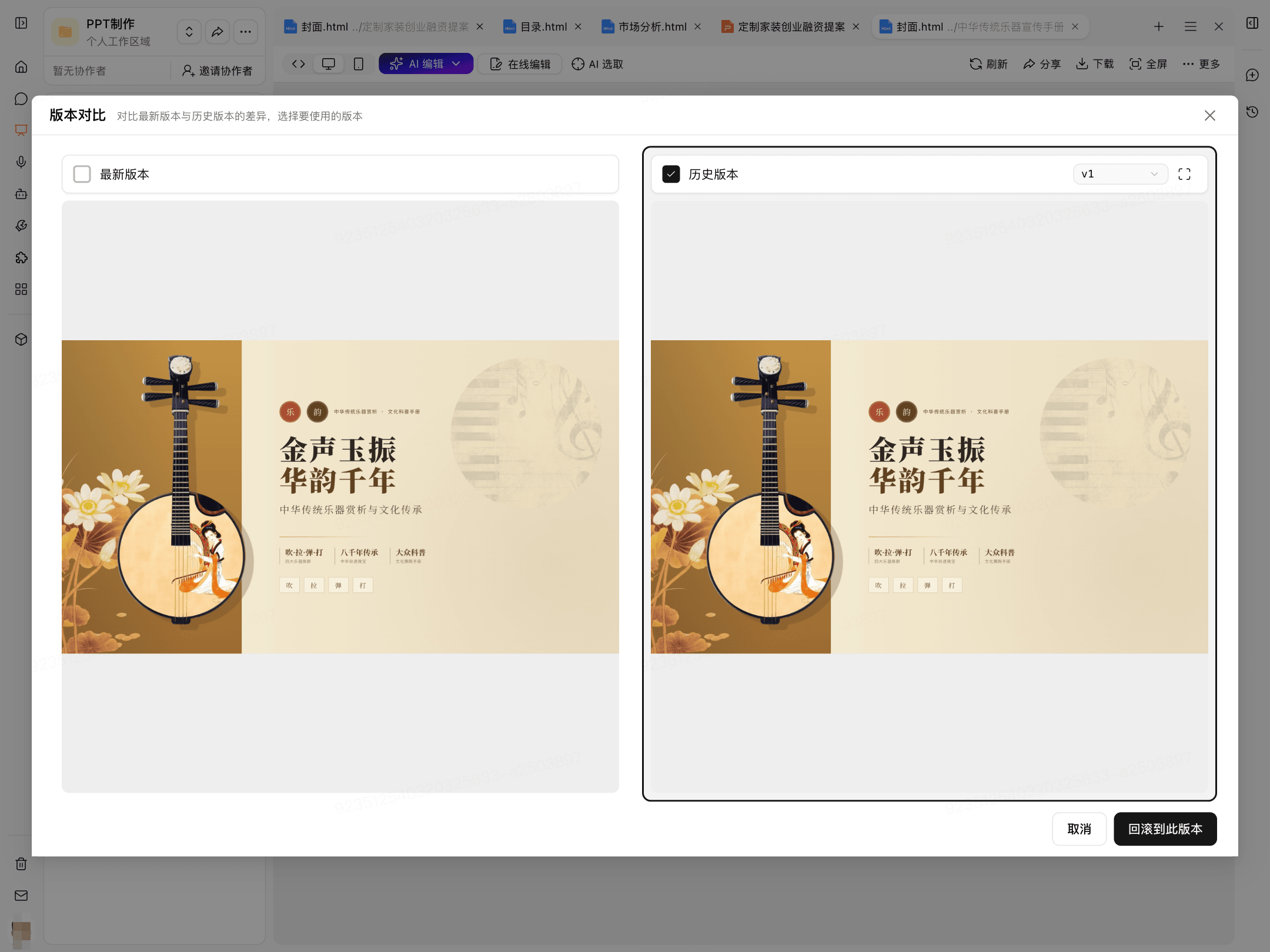Screen dimensions: 1270x952
Task: Open mail icon in sidebar
Action: pyautogui.click(x=21, y=896)
